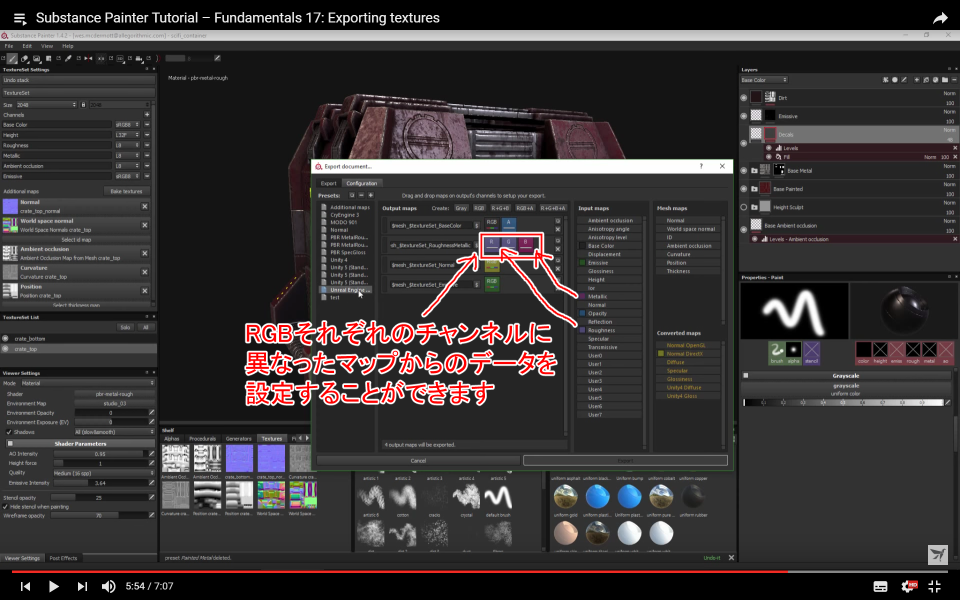
Task: Remove the Ambient occlusion additional map
Action: pos(145,253)
